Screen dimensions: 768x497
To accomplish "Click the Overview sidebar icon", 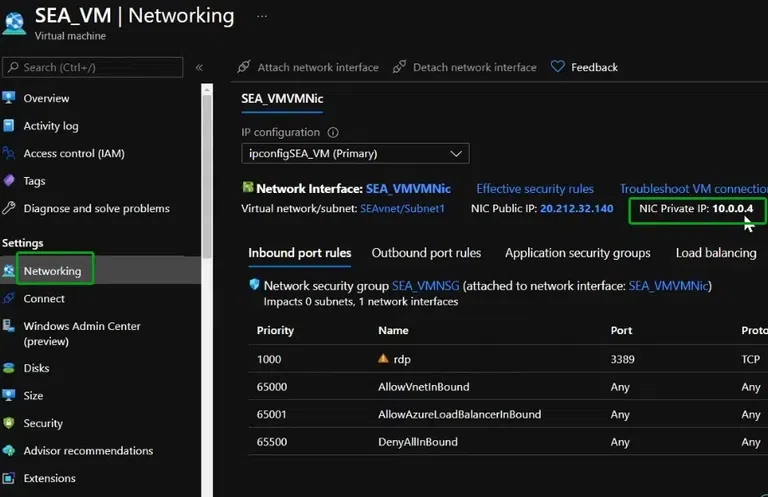I will tap(10, 98).
